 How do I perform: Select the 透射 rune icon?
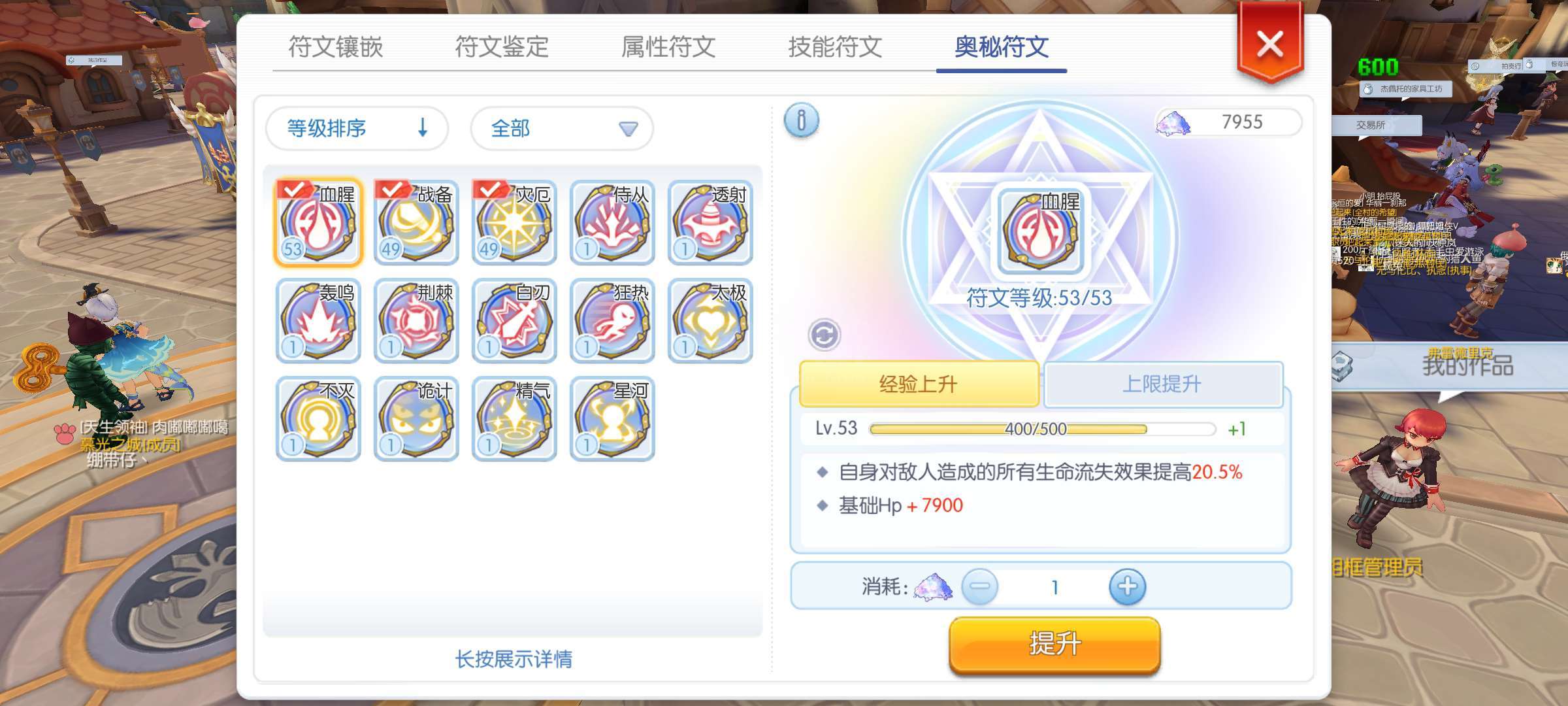(x=710, y=222)
